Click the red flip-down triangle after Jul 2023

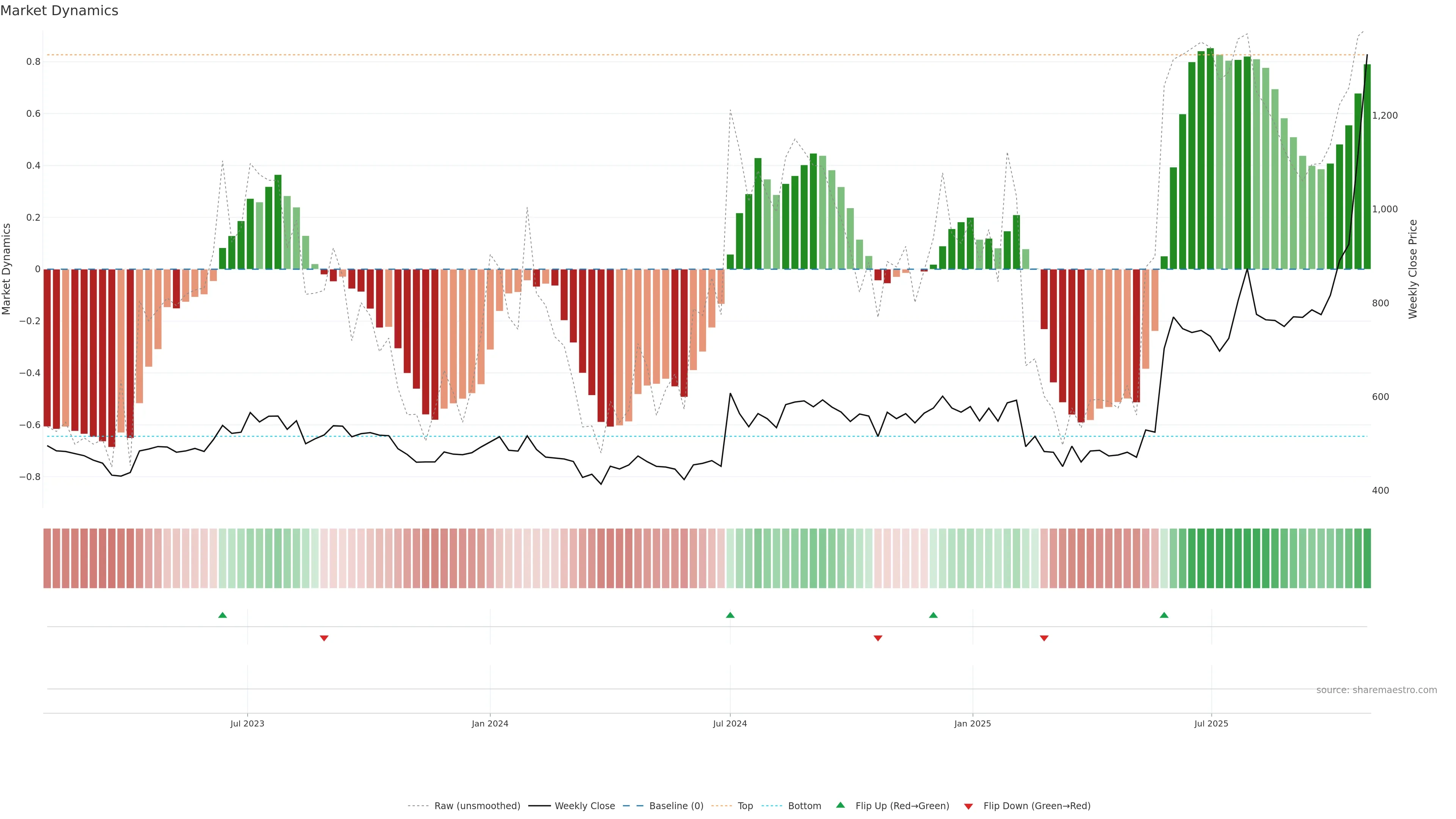pos(324,638)
